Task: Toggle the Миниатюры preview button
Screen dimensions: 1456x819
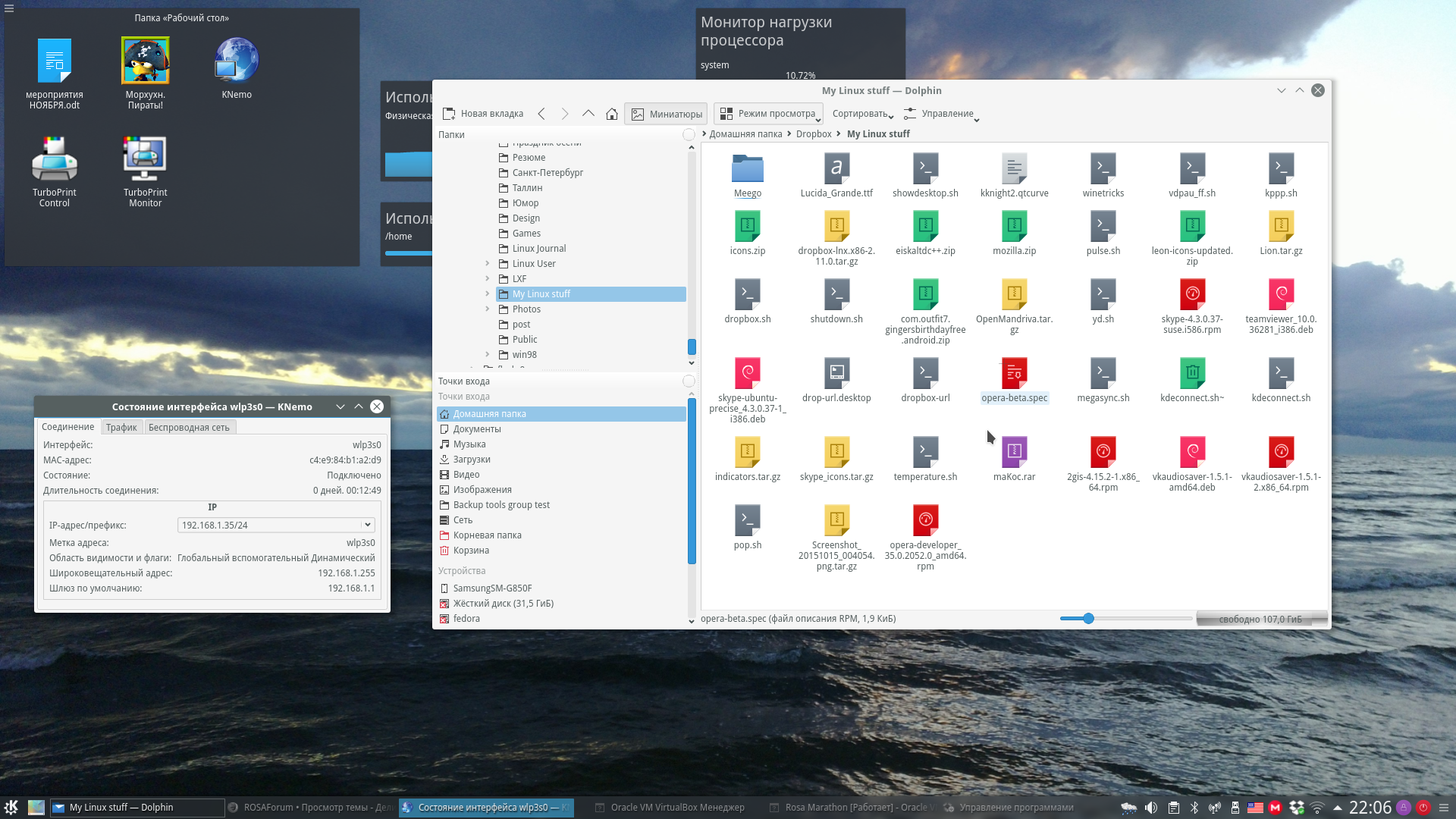Action: 666,114
